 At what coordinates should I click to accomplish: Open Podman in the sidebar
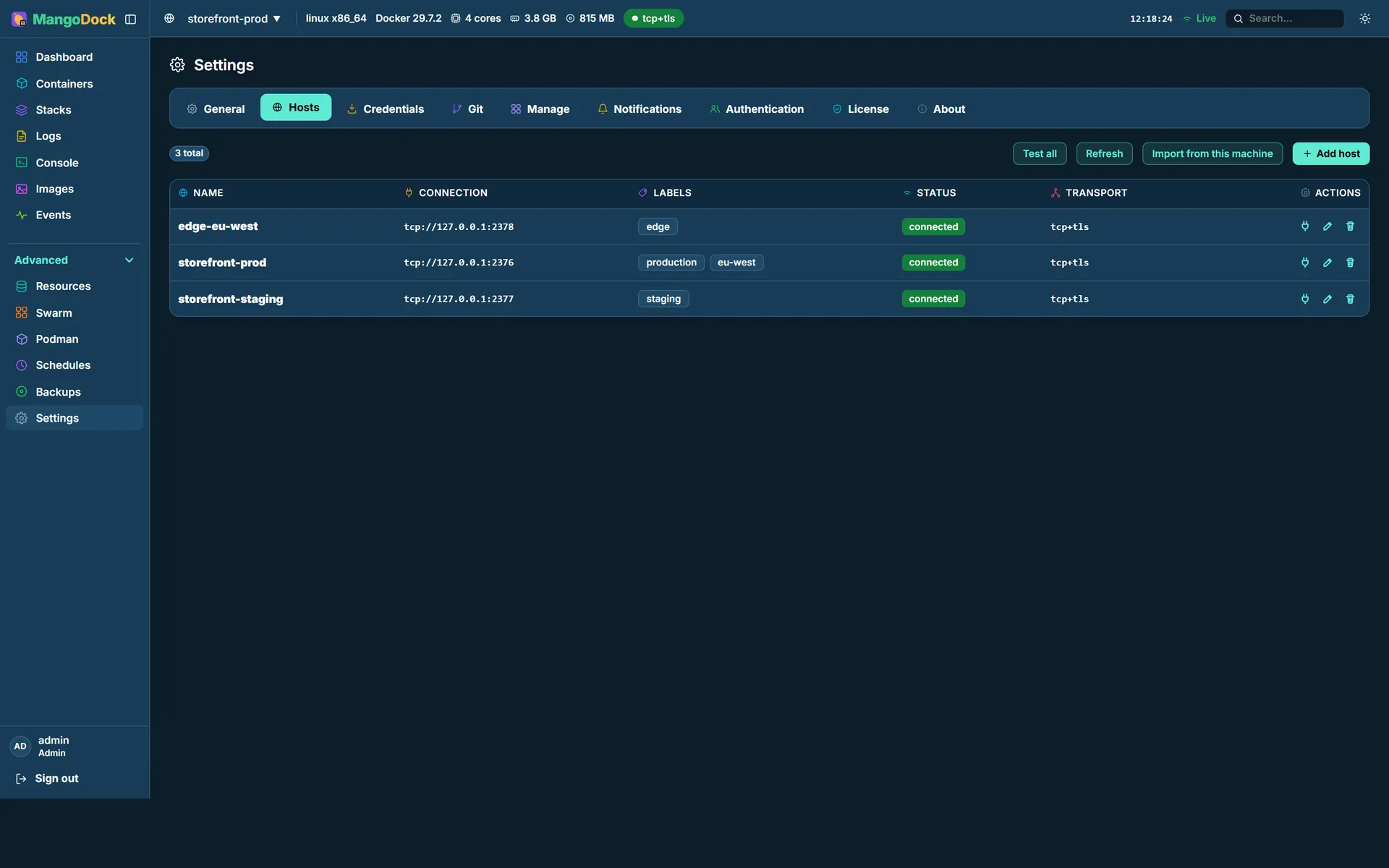[x=75, y=339]
